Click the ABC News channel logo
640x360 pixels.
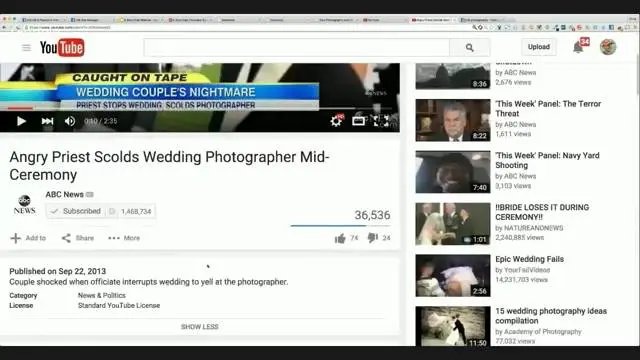point(24,205)
